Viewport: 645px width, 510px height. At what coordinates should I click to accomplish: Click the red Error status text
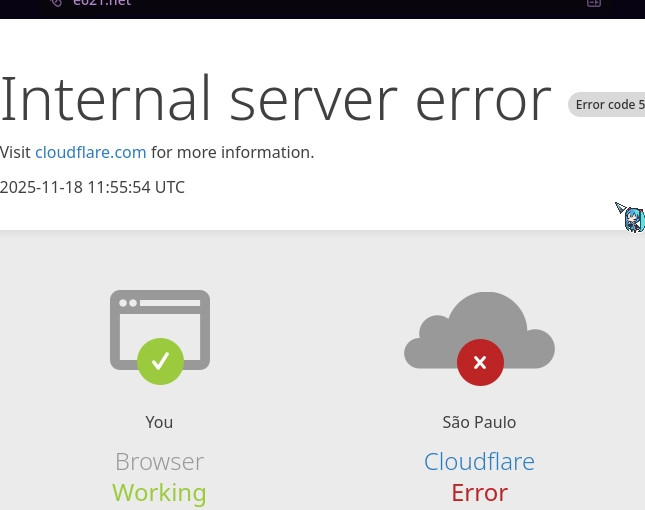(479, 492)
